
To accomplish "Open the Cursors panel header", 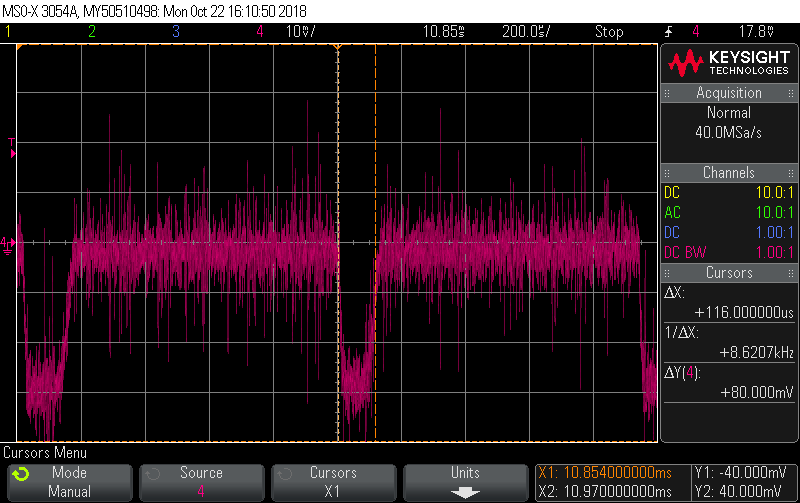I will [729, 273].
